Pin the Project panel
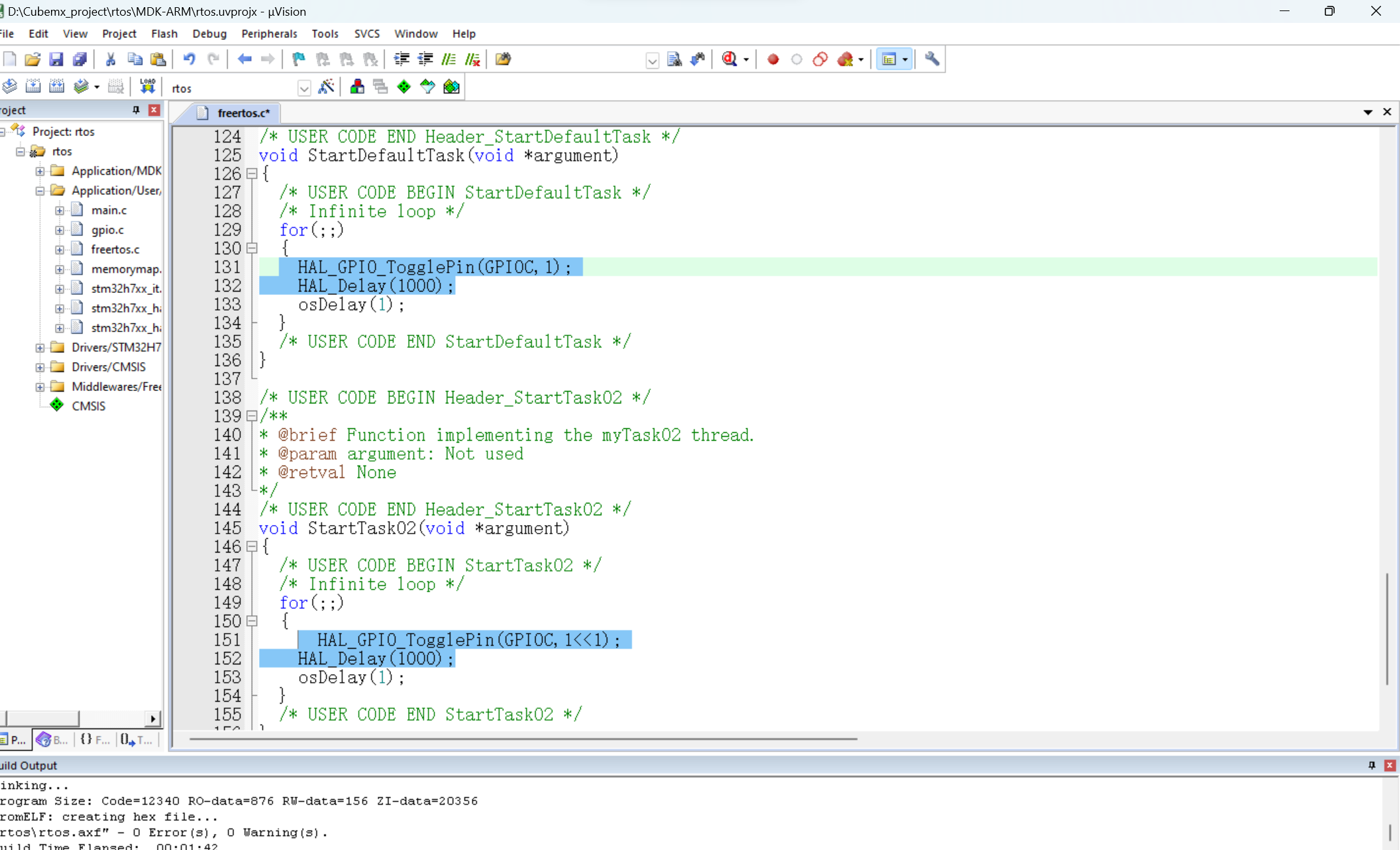 coord(136,110)
